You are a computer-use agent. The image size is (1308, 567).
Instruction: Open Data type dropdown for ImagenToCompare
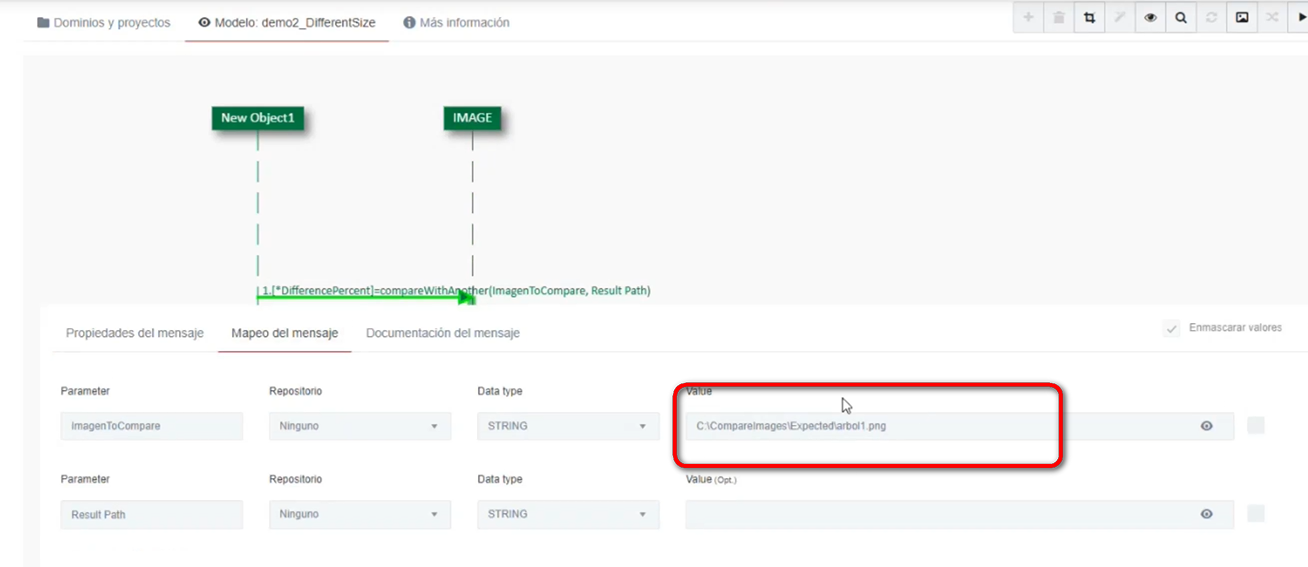pos(567,426)
